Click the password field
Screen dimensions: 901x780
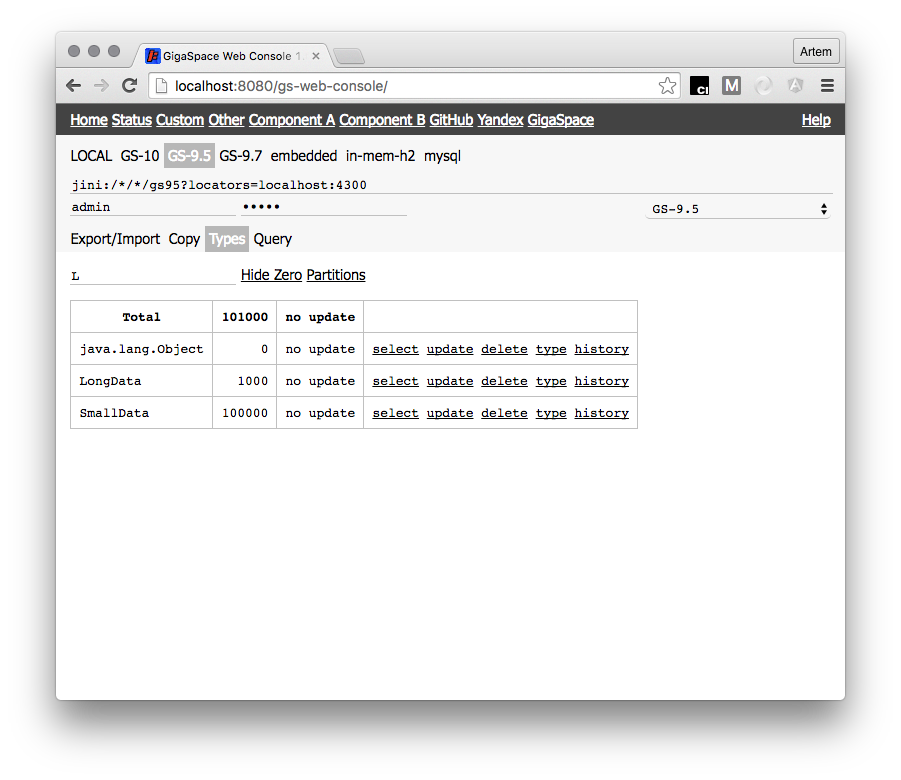(x=324, y=207)
